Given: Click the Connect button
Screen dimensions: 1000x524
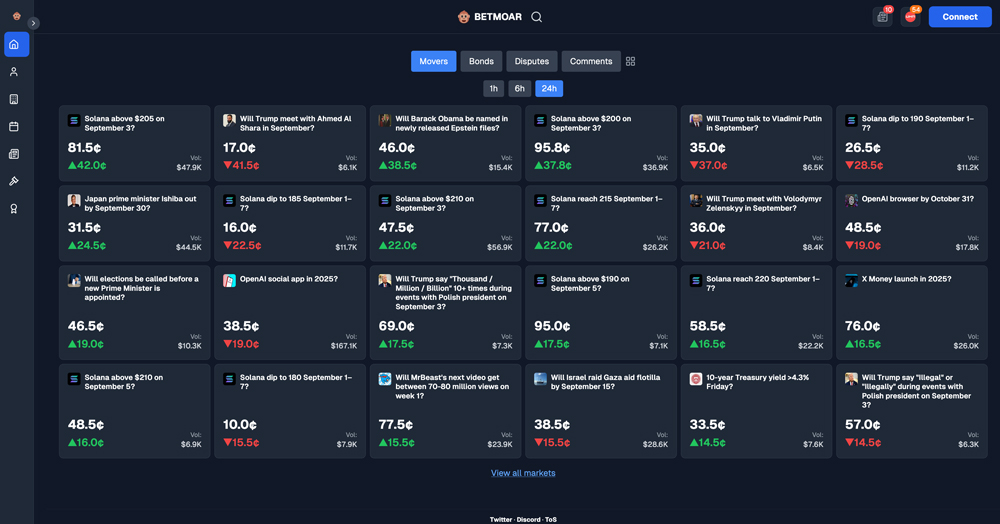Looking at the screenshot, I should [960, 17].
